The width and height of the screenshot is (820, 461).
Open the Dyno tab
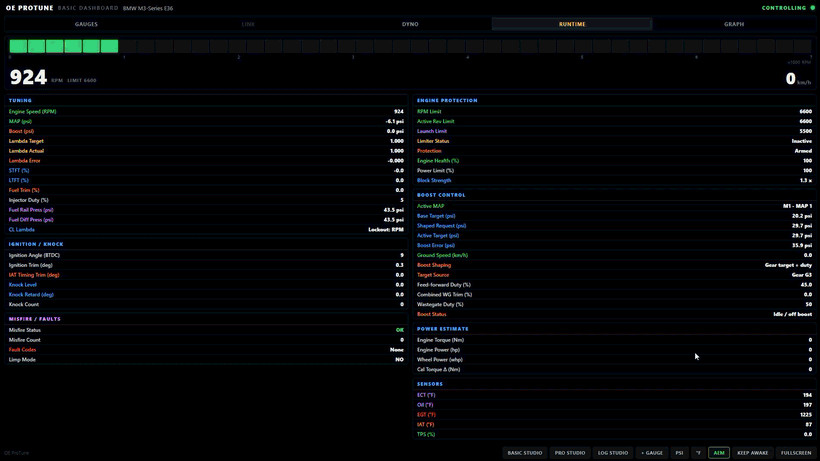(x=410, y=24)
